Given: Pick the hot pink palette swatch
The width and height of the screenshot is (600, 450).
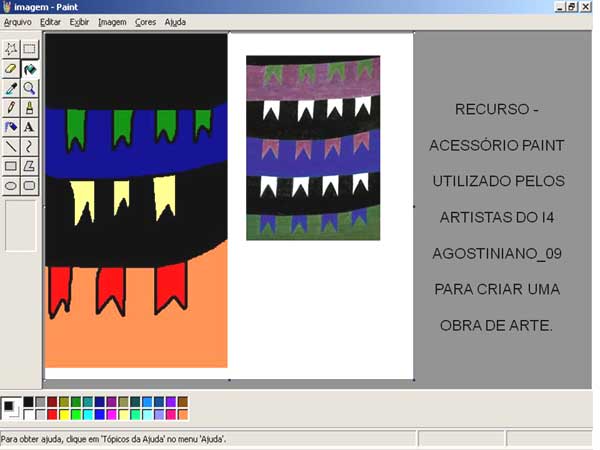Looking at the screenshot, I should 171,414.
